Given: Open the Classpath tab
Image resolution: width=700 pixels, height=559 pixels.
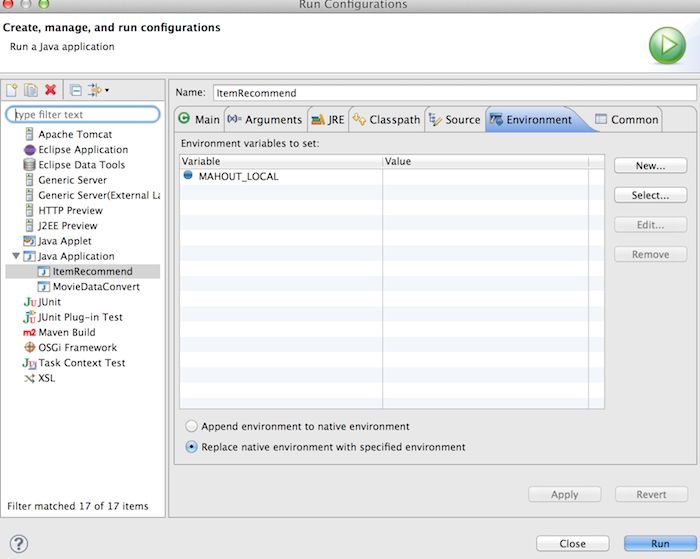Looking at the screenshot, I should pyautogui.click(x=387, y=120).
